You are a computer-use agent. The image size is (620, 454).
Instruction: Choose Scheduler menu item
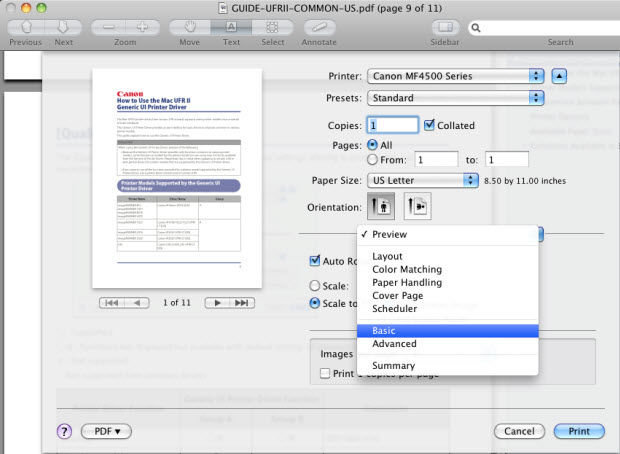(448, 308)
